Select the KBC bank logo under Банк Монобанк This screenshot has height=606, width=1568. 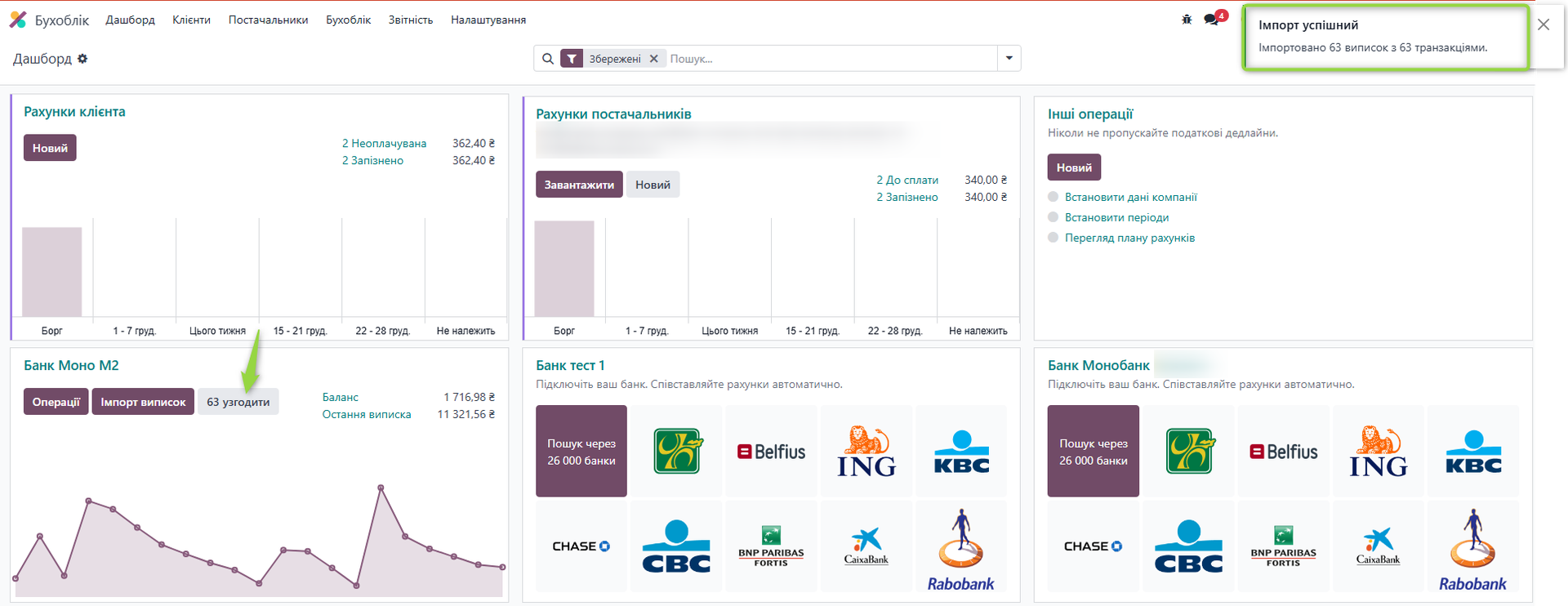click(1473, 451)
